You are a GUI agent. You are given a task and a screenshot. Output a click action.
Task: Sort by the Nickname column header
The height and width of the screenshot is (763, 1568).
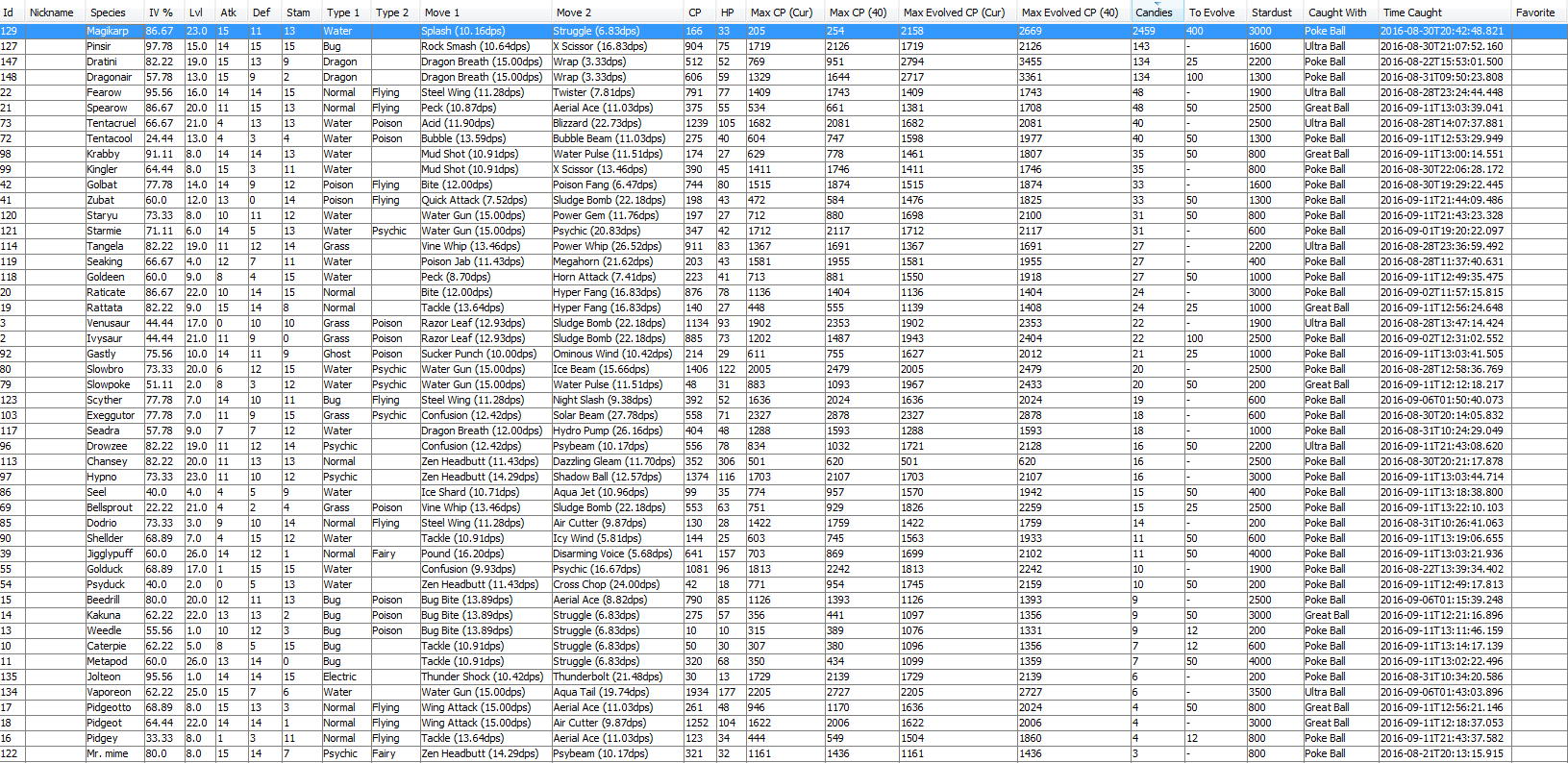tap(53, 12)
